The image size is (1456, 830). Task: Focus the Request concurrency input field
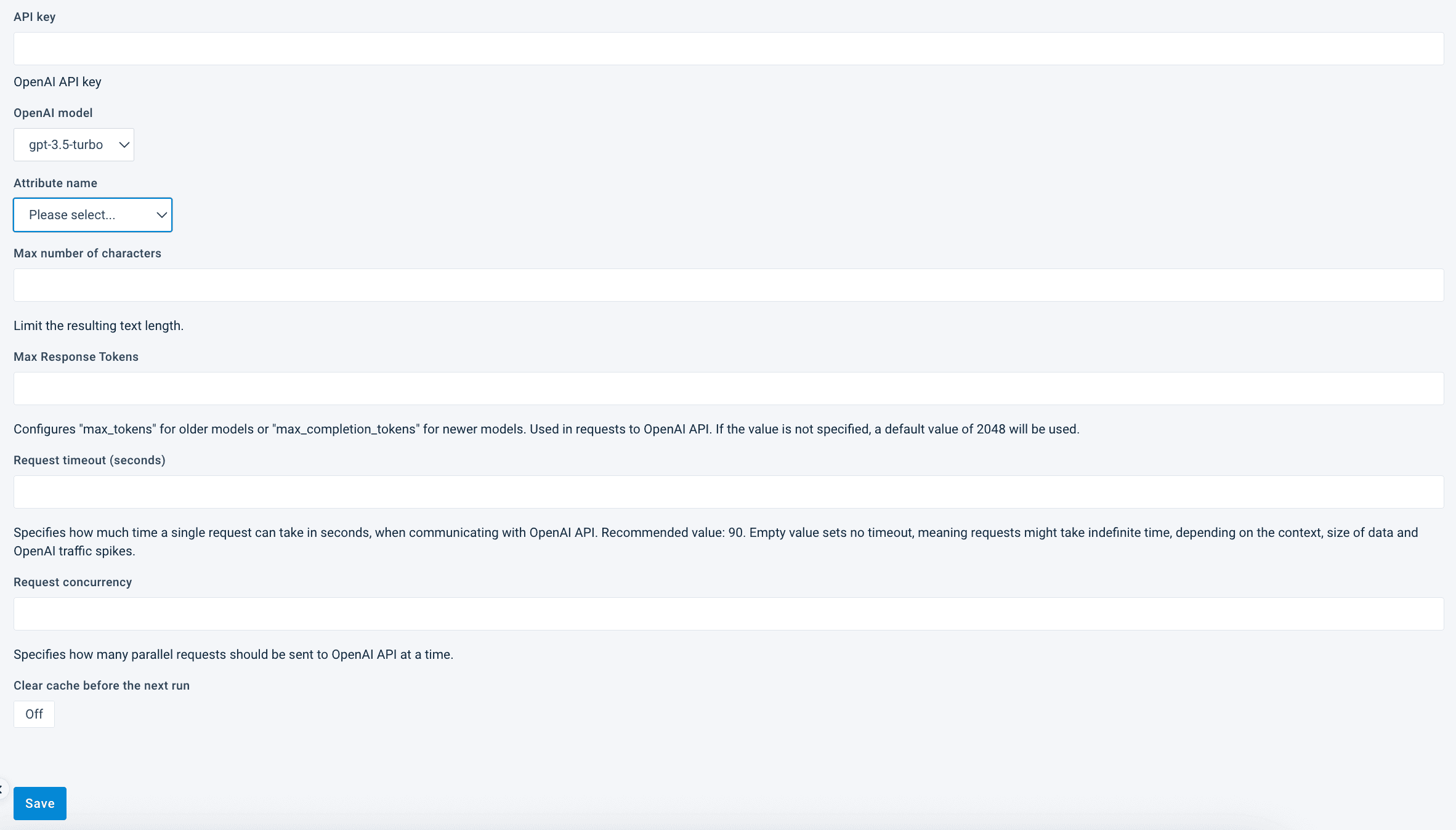tap(729, 614)
